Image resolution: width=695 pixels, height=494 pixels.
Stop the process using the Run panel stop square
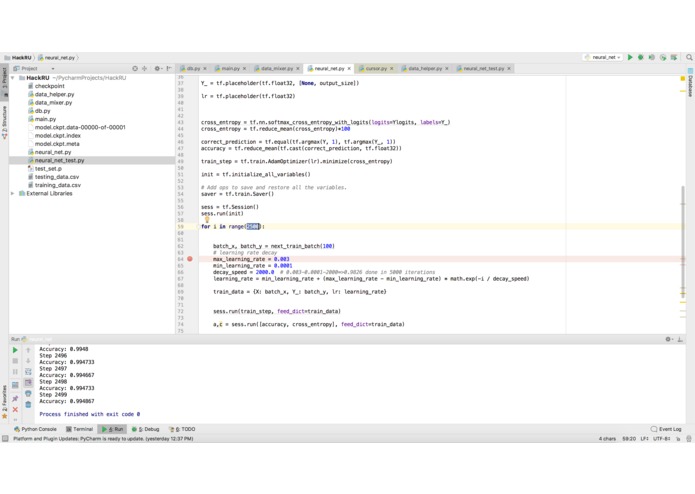15,361
